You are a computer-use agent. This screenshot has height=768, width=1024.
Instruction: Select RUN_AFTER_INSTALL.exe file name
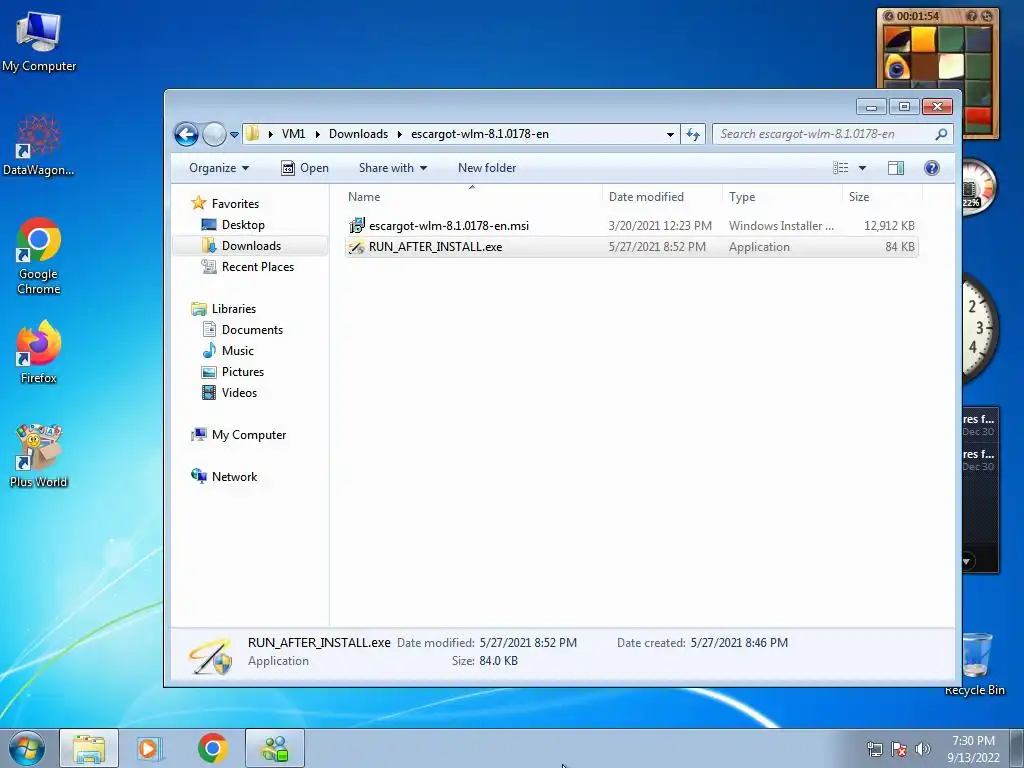[x=436, y=247]
